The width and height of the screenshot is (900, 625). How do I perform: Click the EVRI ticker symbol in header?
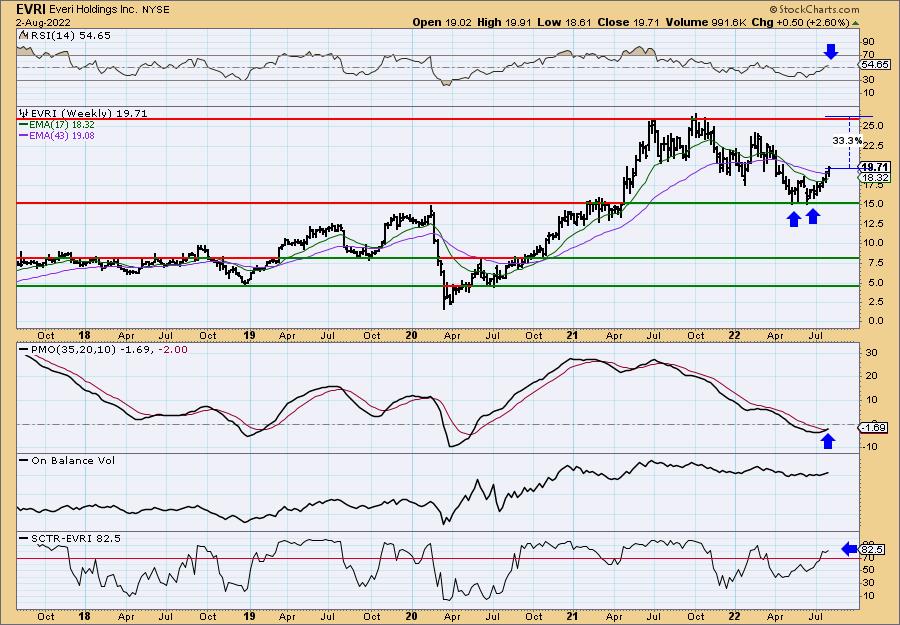pyautogui.click(x=30, y=9)
